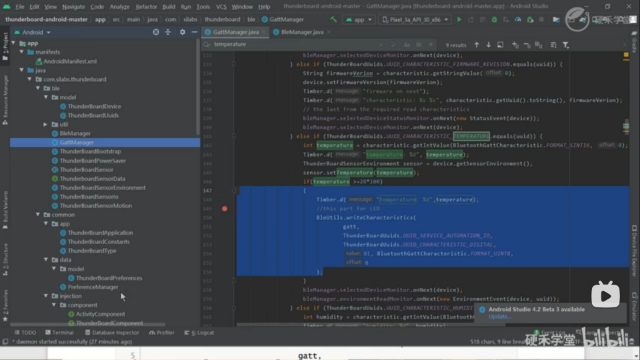Screen dimensions: 640x360
Task: Open the VCS menu
Action: pos(221,7)
